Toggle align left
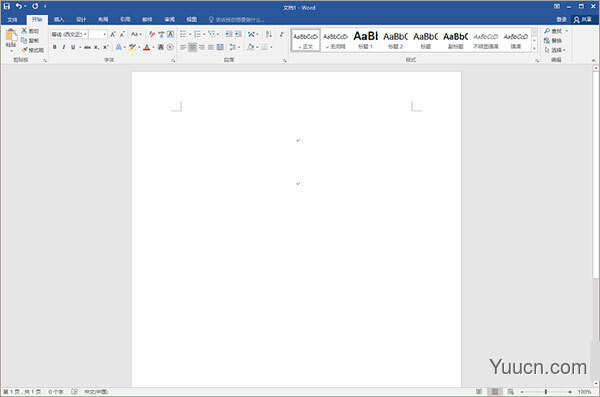Viewport: 600px width, 397px height. pos(183,47)
